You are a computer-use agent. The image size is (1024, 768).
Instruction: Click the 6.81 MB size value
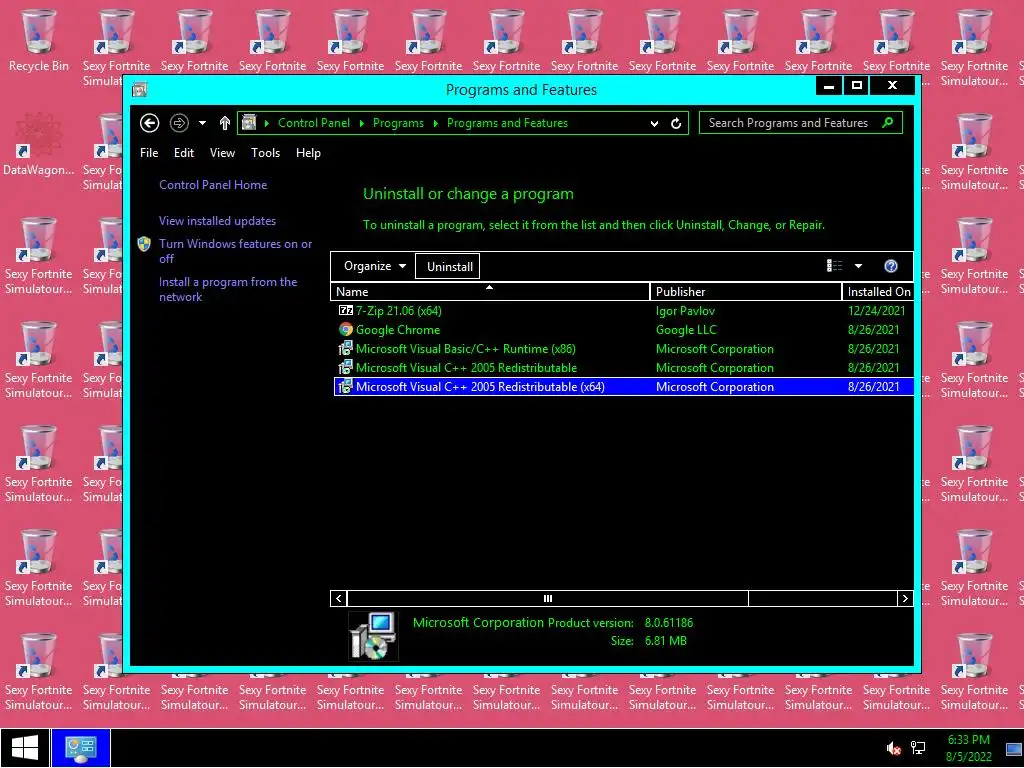click(665, 641)
